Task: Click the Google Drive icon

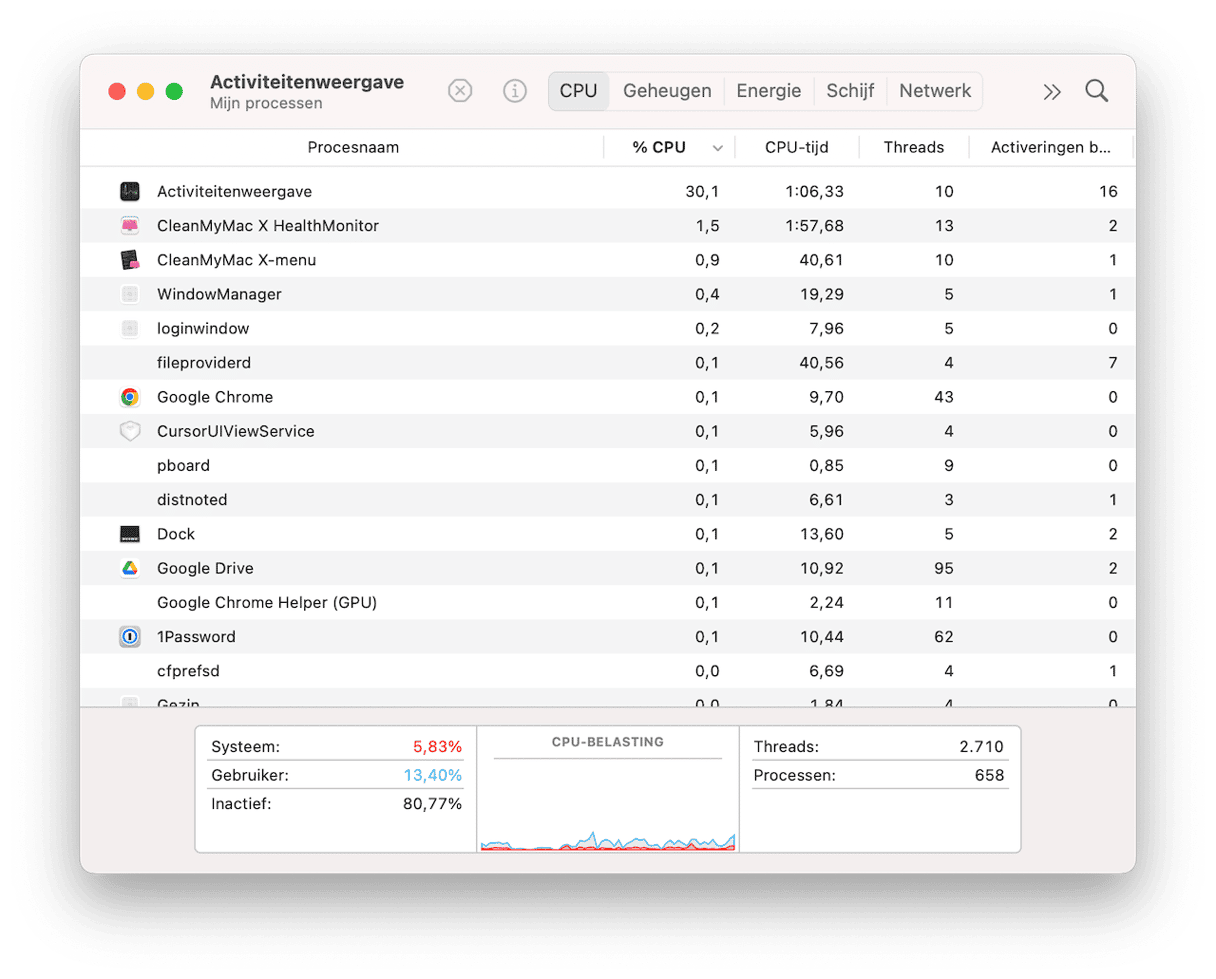Action: pyautogui.click(x=129, y=568)
